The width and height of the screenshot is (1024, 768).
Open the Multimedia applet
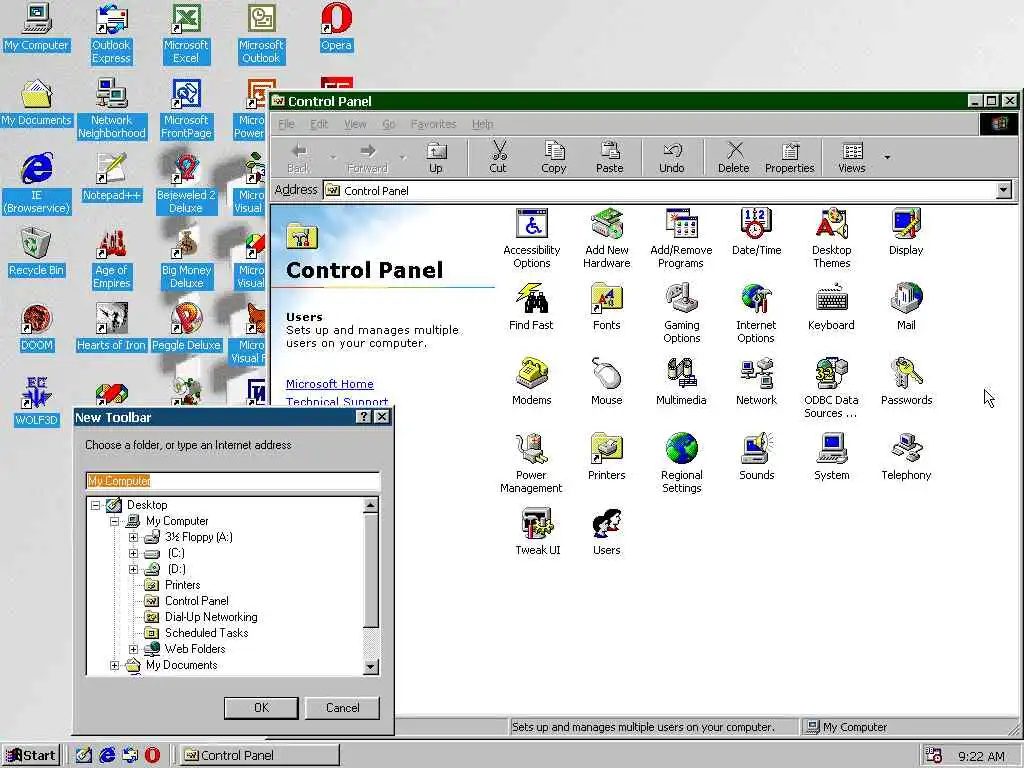[681, 382]
